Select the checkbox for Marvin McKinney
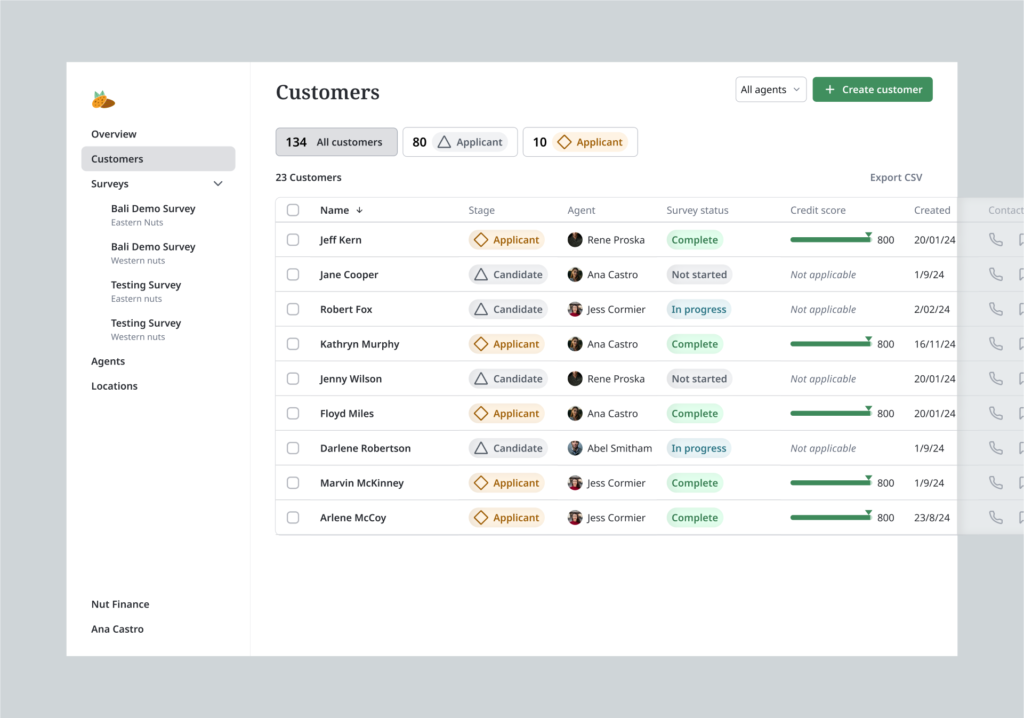The width and height of the screenshot is (1024, 718). 293,483
